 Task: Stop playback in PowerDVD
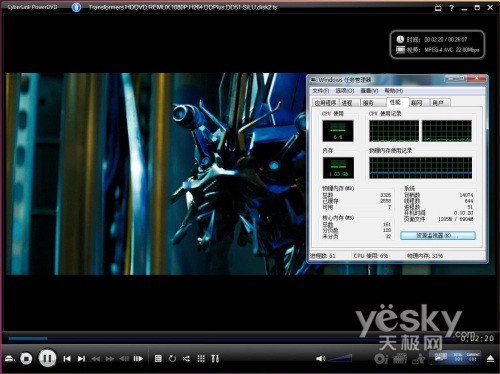[26, 359]
